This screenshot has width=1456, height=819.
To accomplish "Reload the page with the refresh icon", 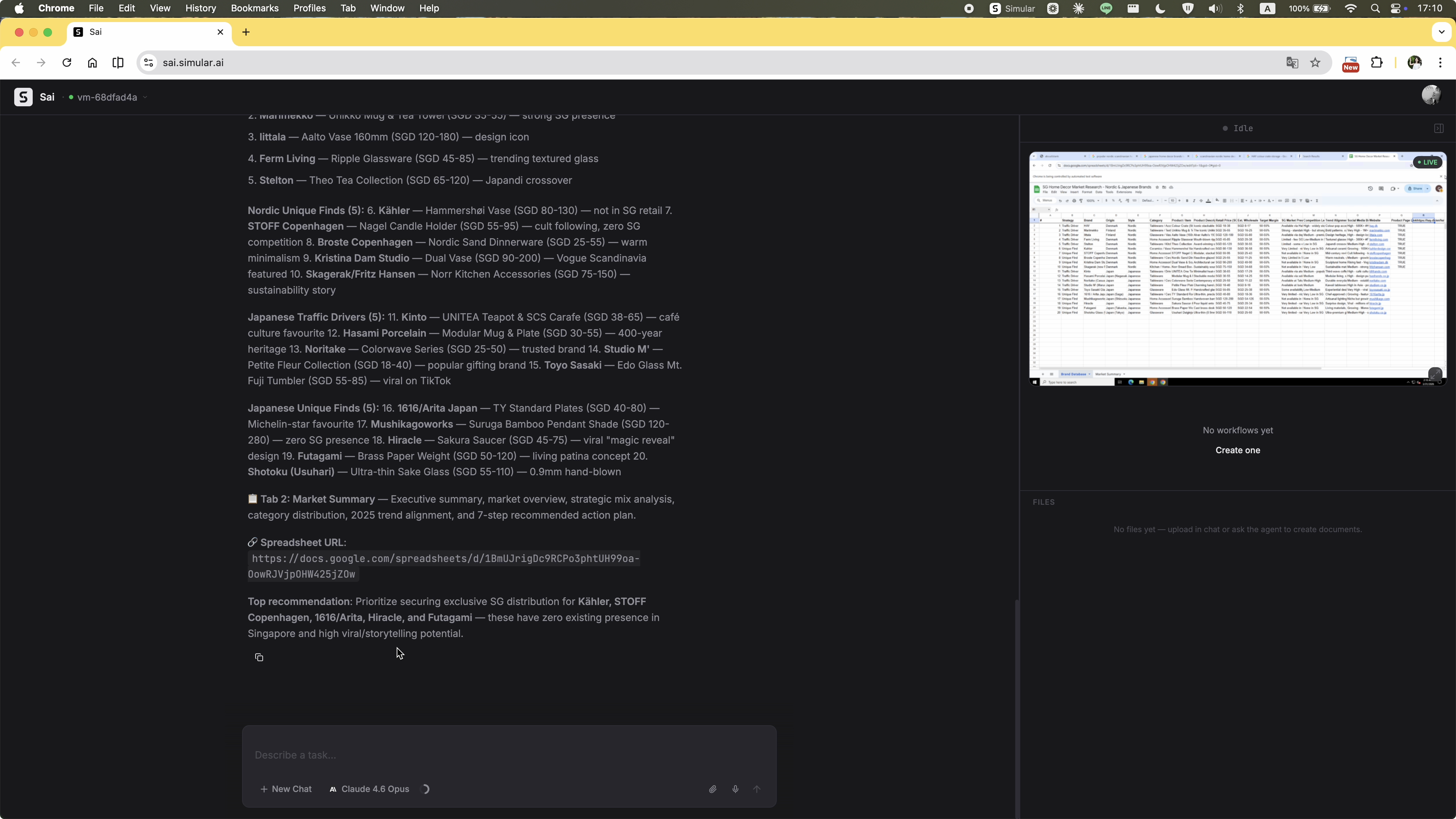I will (67, 63).
